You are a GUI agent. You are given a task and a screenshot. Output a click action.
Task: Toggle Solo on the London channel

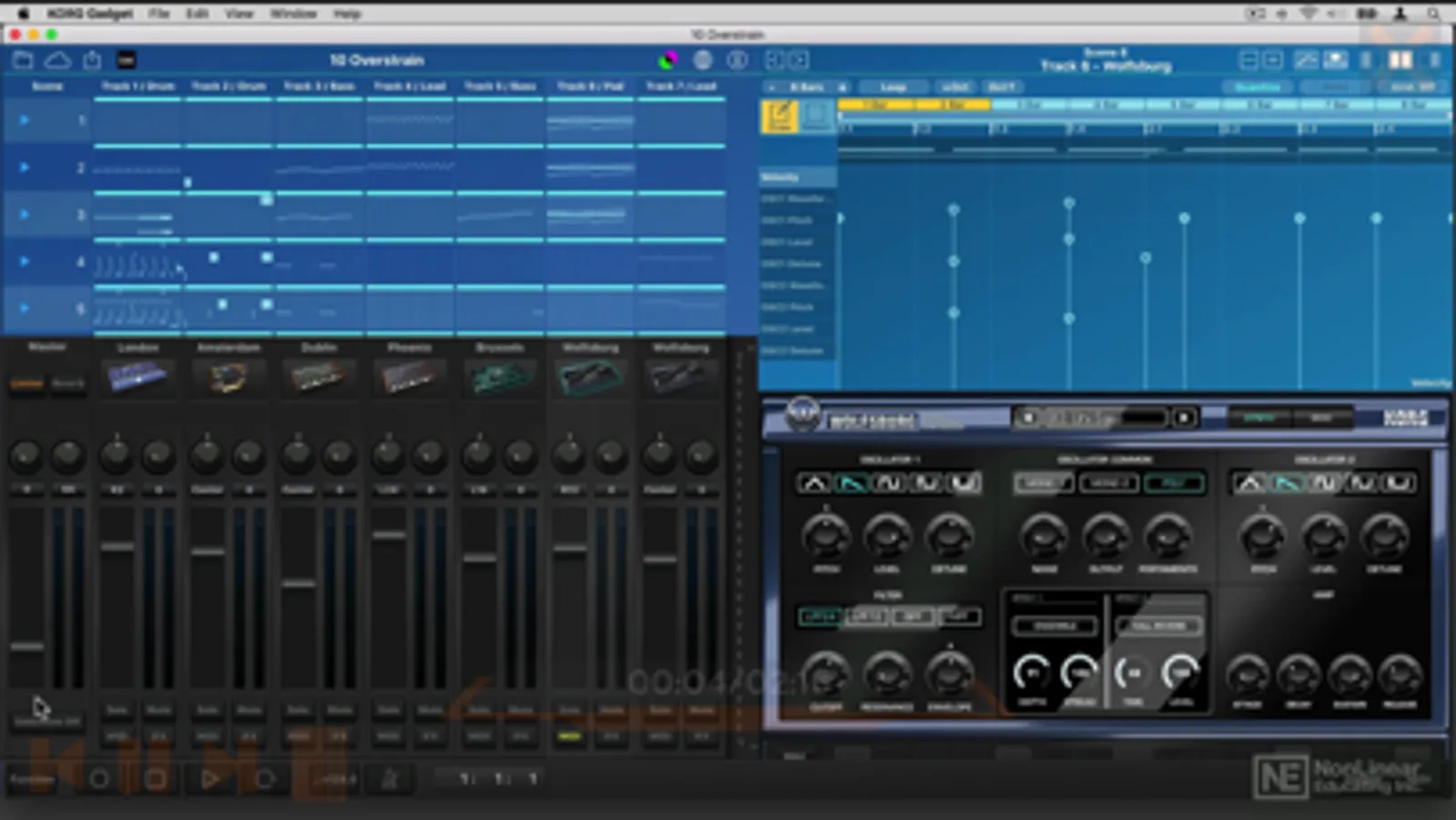tap(117, 710)
